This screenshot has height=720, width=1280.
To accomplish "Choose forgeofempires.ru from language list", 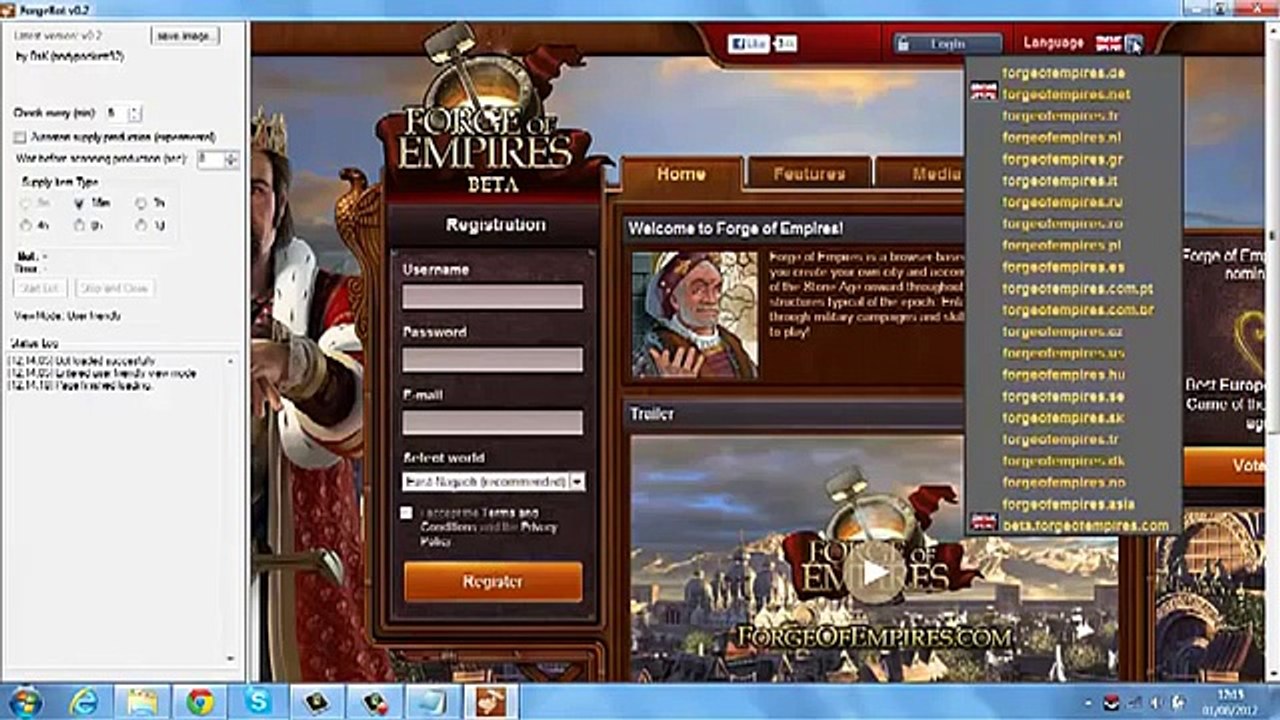I will coord(1062,202).
